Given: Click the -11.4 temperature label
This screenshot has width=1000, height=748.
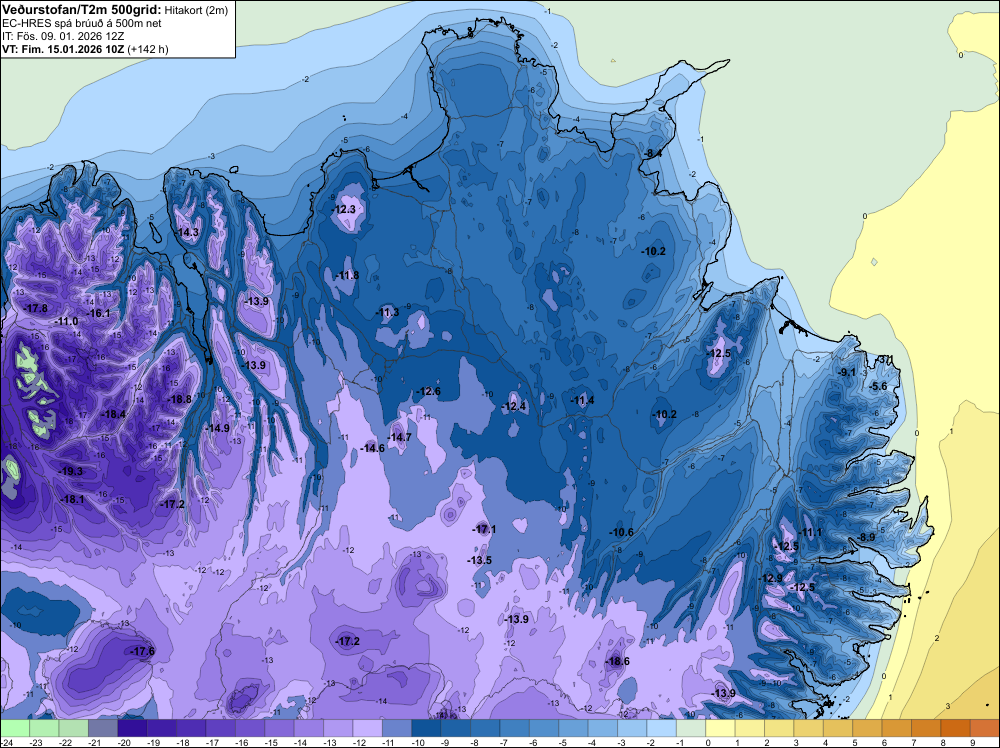Looking at the screenshot, I should point(582,400).
